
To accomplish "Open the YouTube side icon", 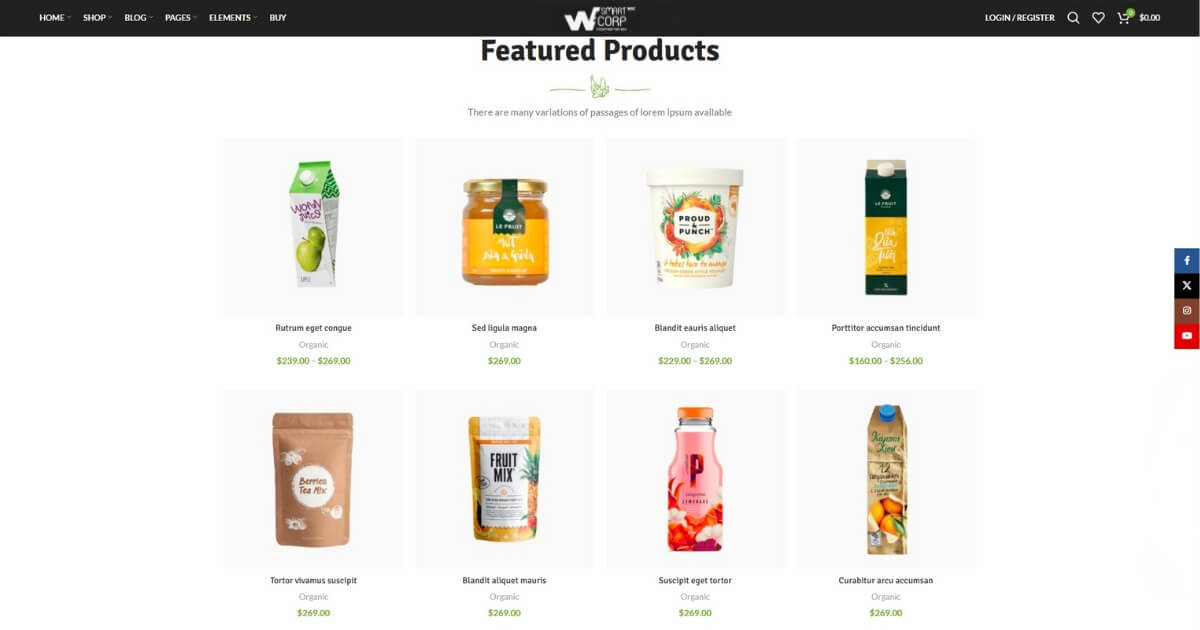I will pos(1187,336).
